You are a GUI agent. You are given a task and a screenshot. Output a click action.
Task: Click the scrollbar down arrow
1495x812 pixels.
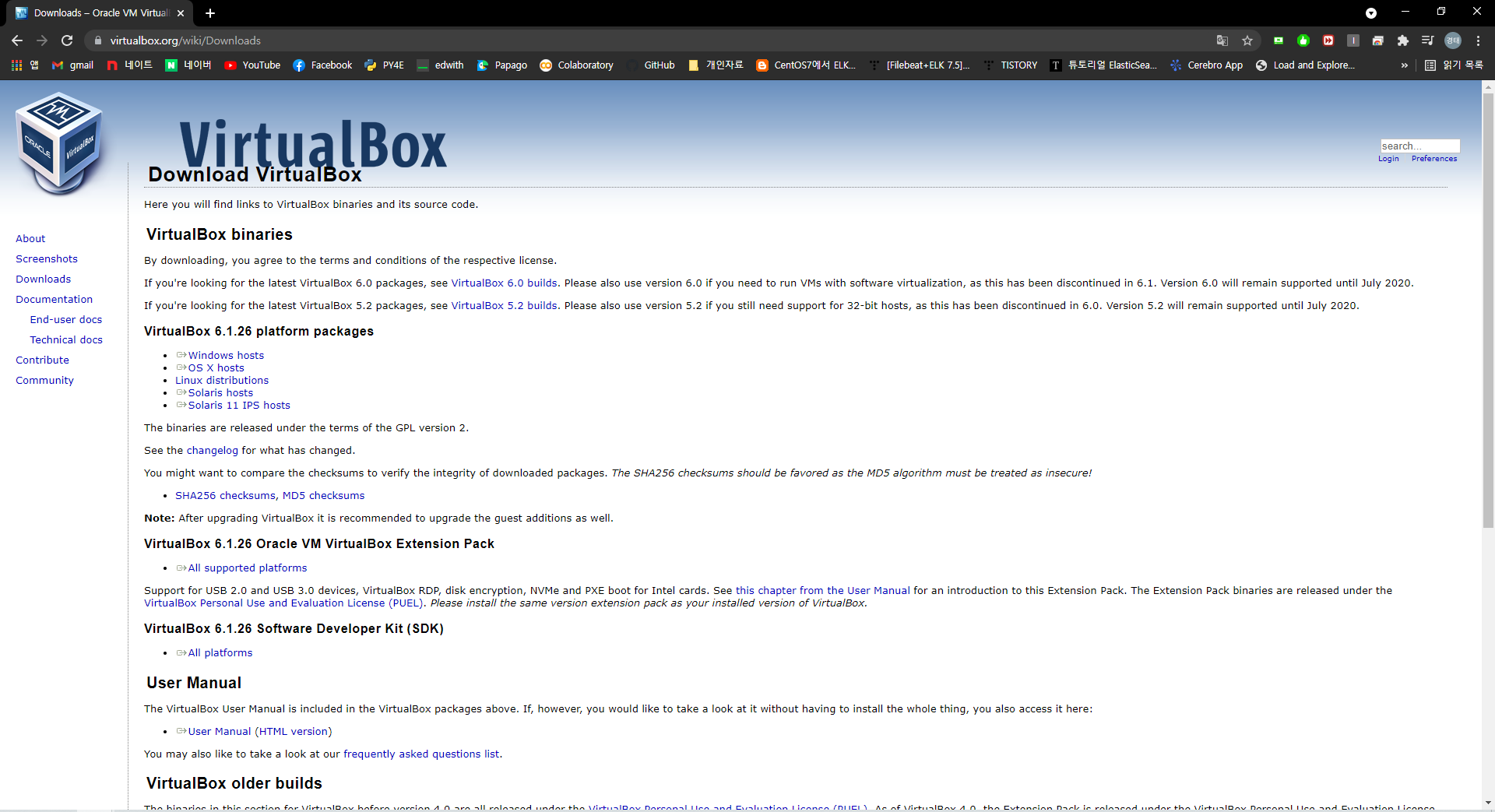[1488, 803]
